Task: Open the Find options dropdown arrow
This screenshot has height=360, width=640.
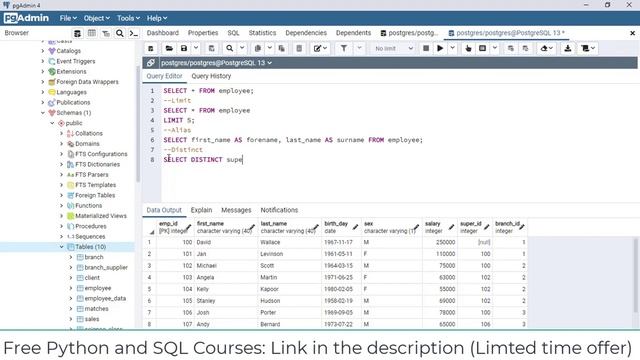Action: [242, 48]
